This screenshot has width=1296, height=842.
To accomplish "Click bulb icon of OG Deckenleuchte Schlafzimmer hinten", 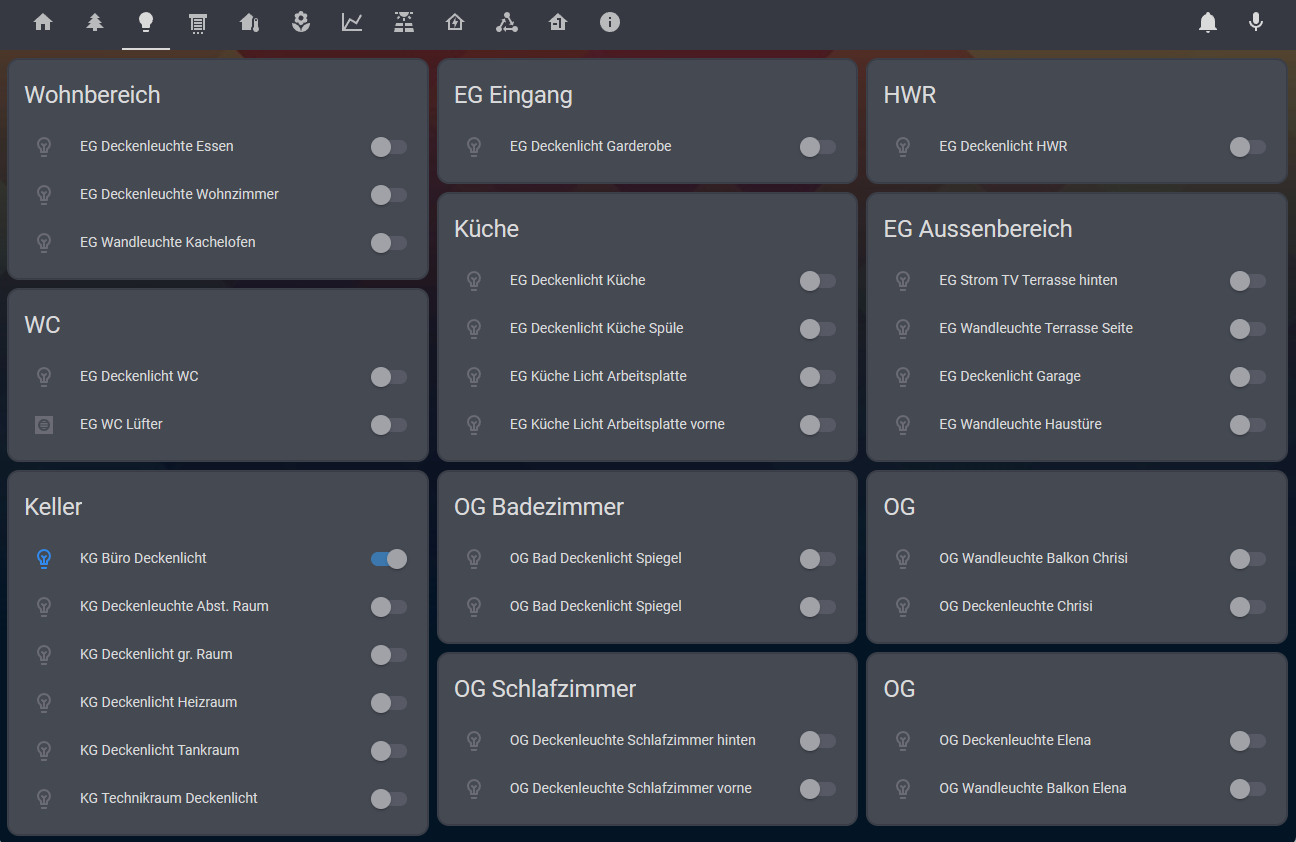I will click(x=474, y=741).
